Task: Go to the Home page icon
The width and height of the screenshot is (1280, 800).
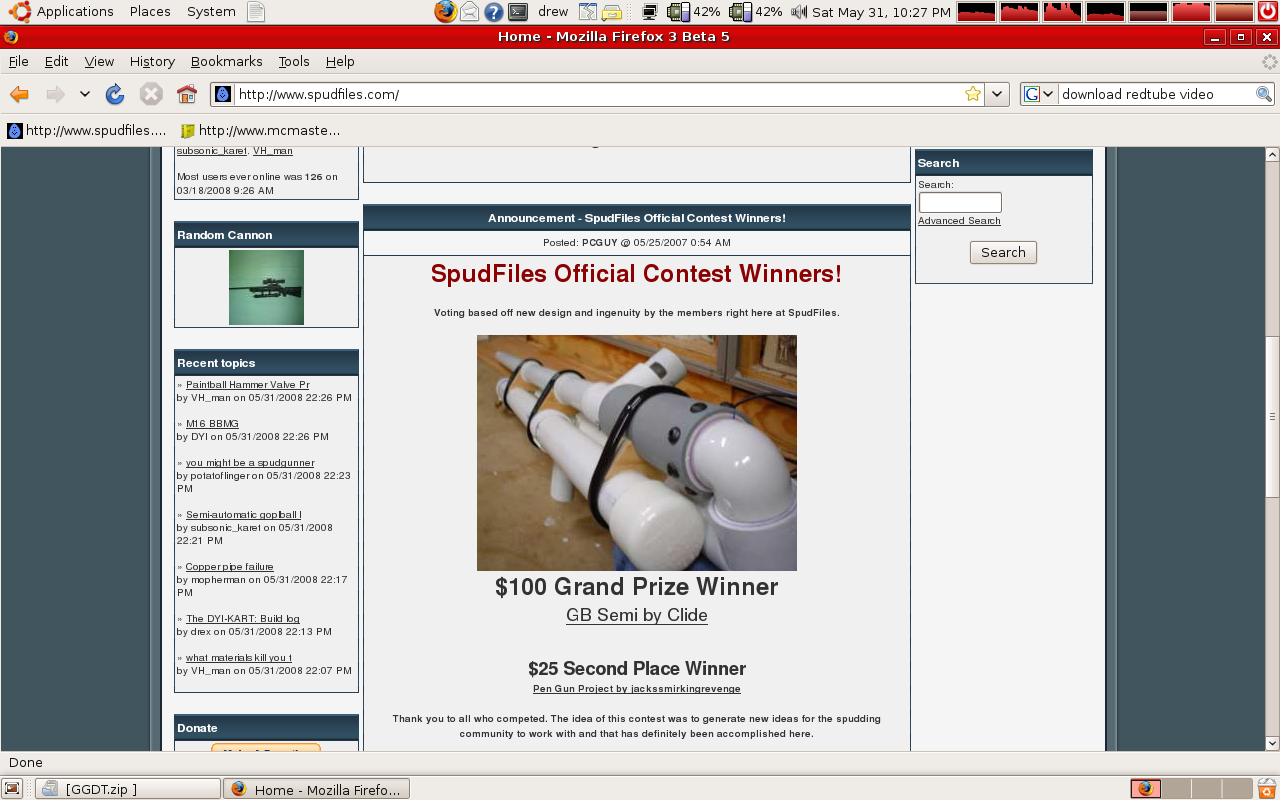Action: pos(187,94)
